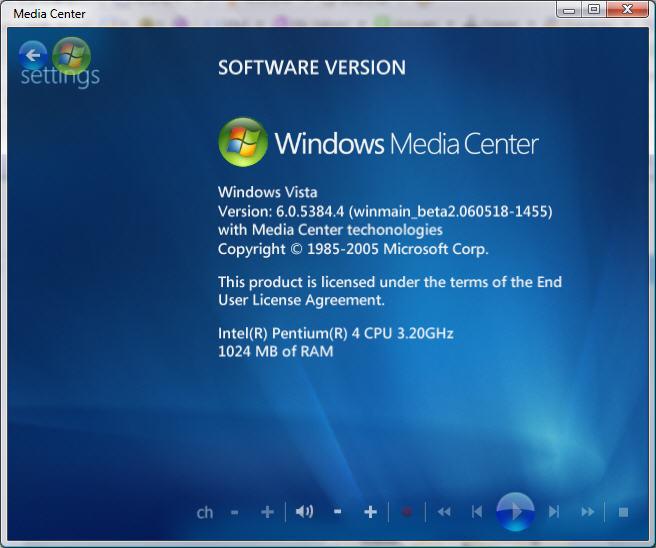This screenshot has width=656, height=548.
Task: Decrease volume with the minus button
Action: pos(338,511)
